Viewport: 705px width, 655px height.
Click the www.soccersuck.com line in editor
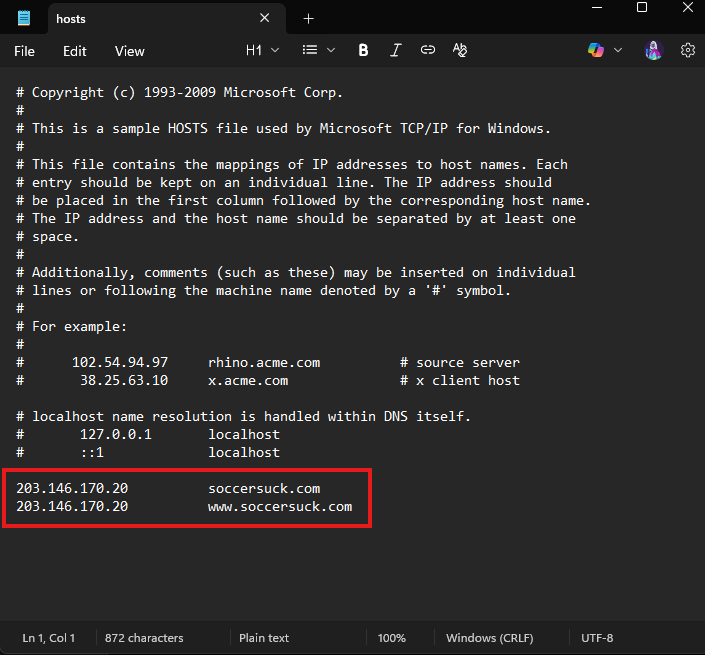[x=280, y=506]
